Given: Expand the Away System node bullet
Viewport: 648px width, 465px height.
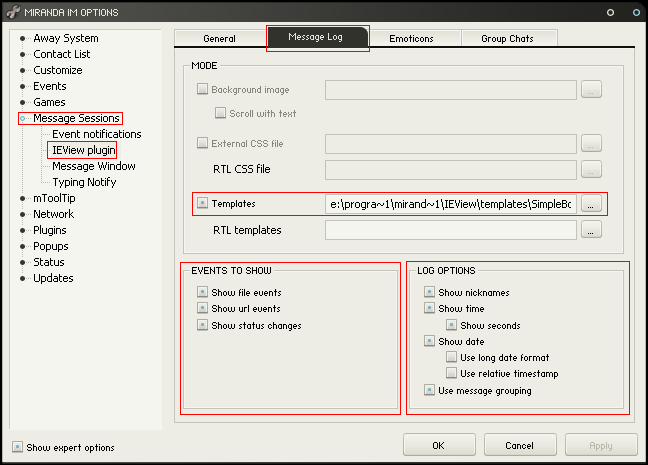Looking at the screenshot, I should pos(23,38).
